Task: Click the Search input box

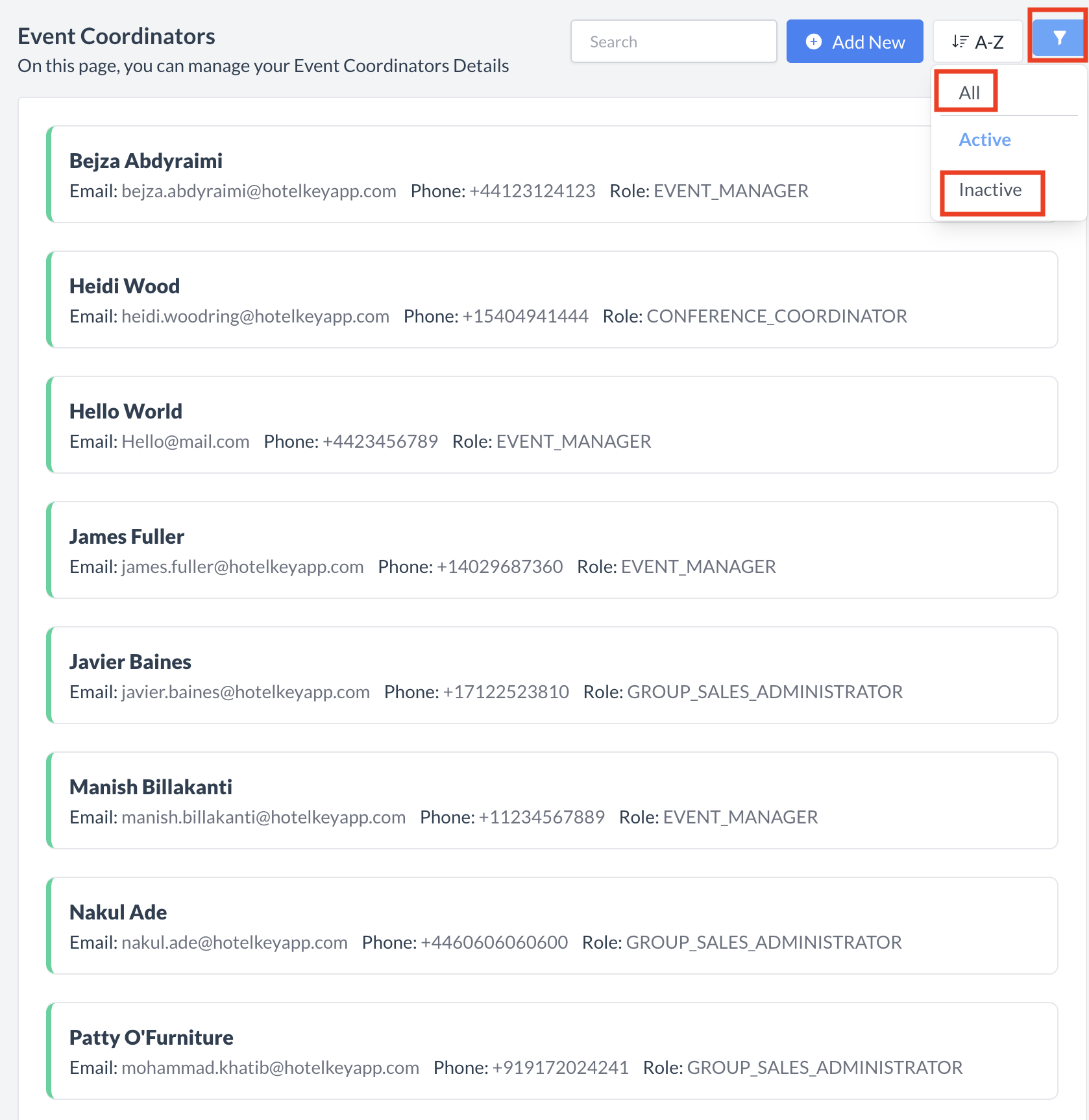Action: [x=673, y=41]
